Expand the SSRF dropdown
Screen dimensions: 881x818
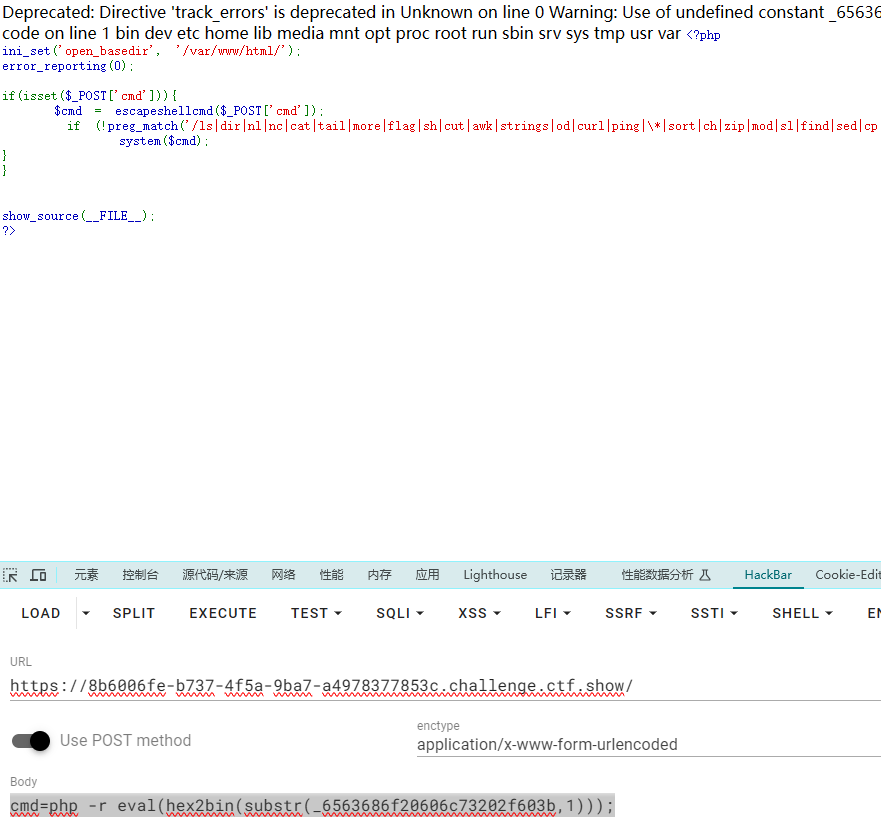631,613
